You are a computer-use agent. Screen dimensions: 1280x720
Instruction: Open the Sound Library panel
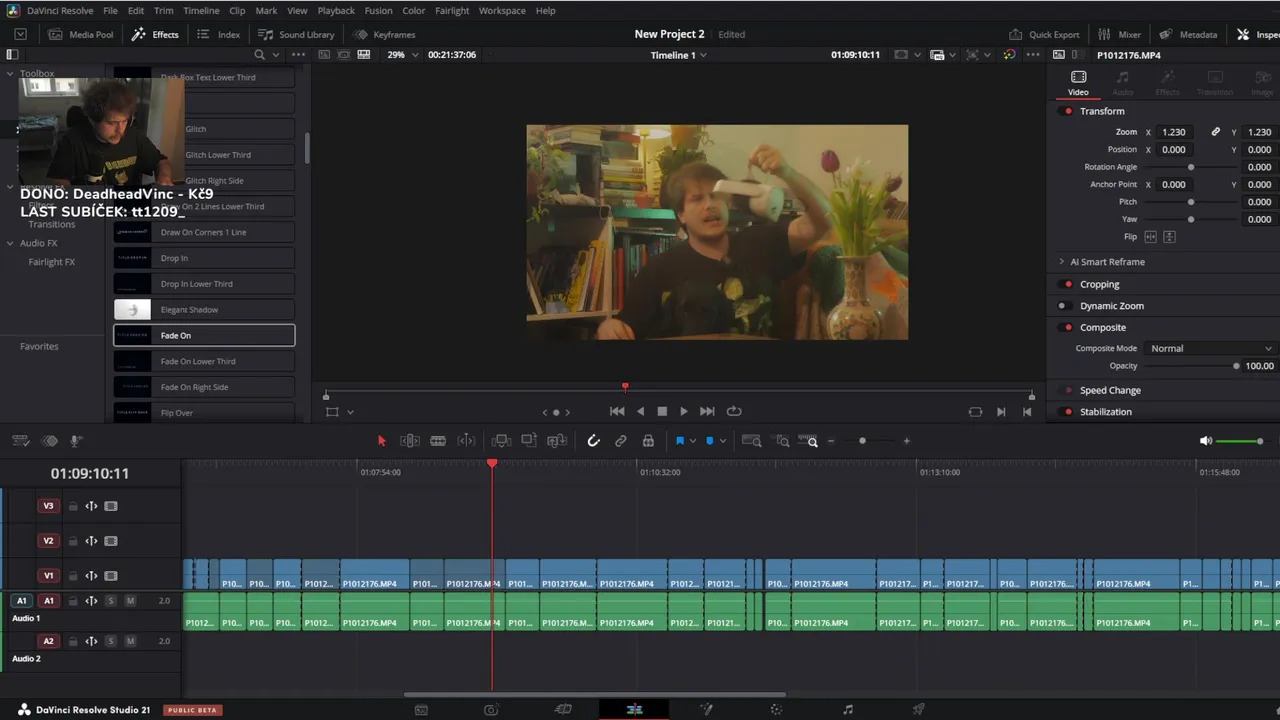tap(297, 34)
